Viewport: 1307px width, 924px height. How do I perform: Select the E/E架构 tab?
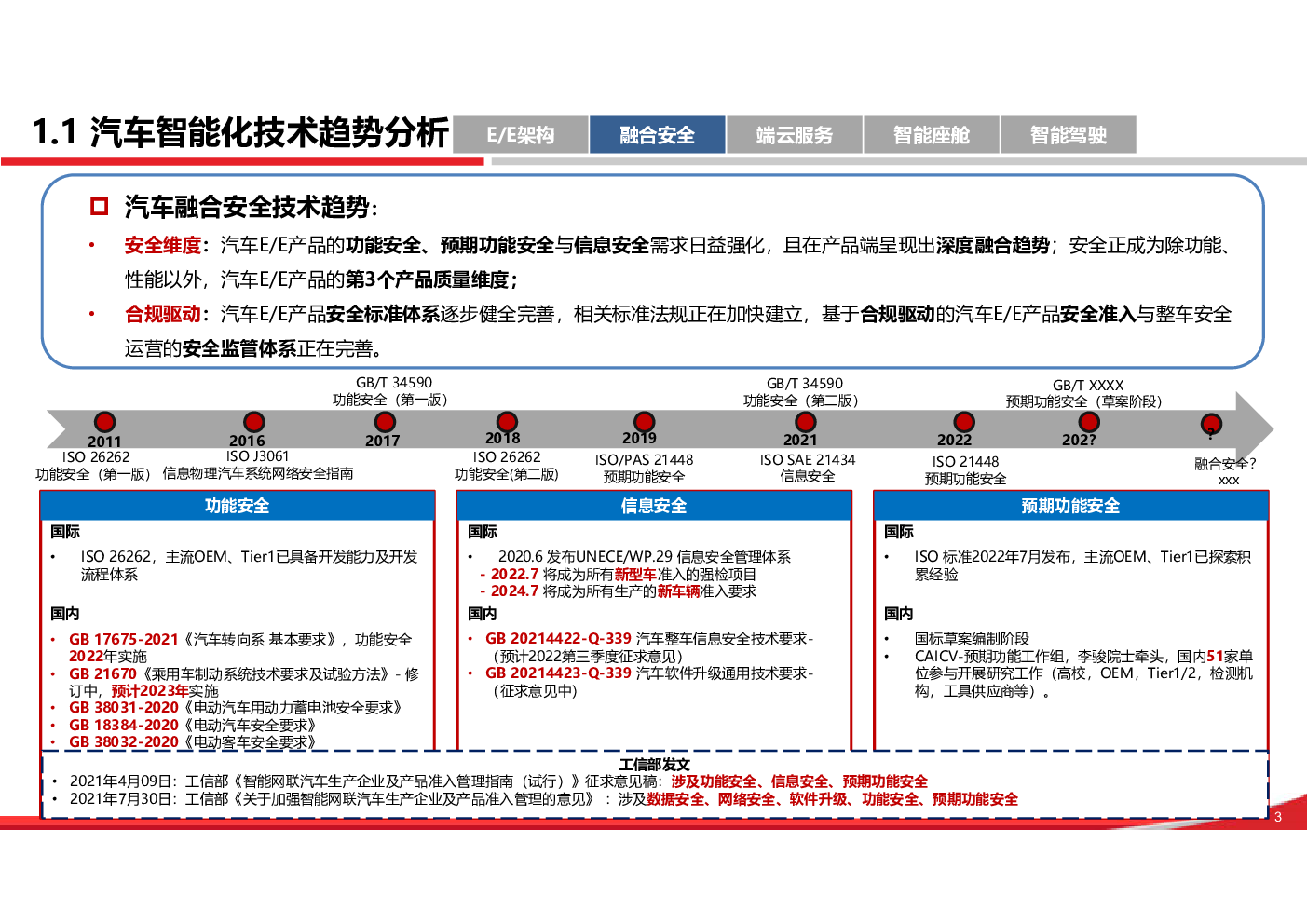[x=521, y=135]
